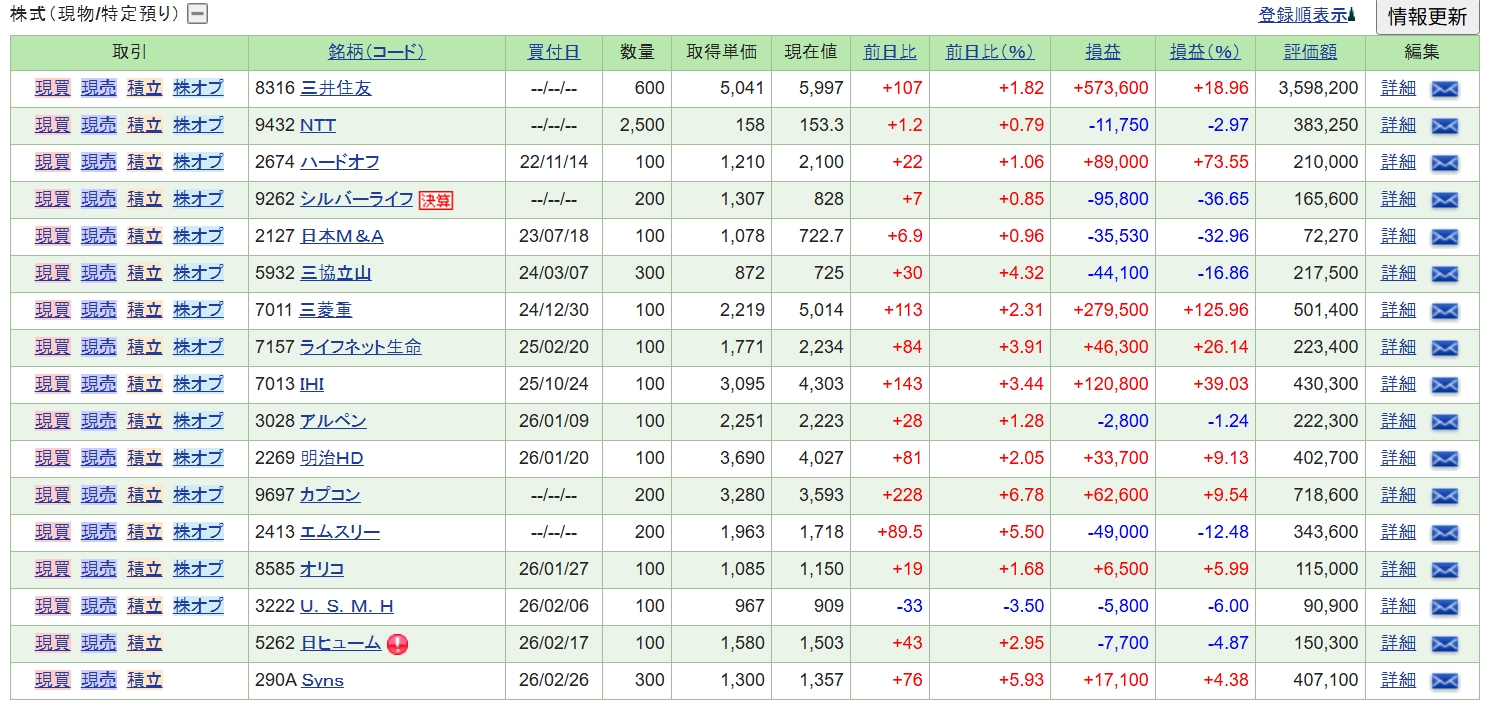This screenshot has width=1491, height=717.
Task: Click the envelope icon in Syns row
Action: pos(1444,681)
